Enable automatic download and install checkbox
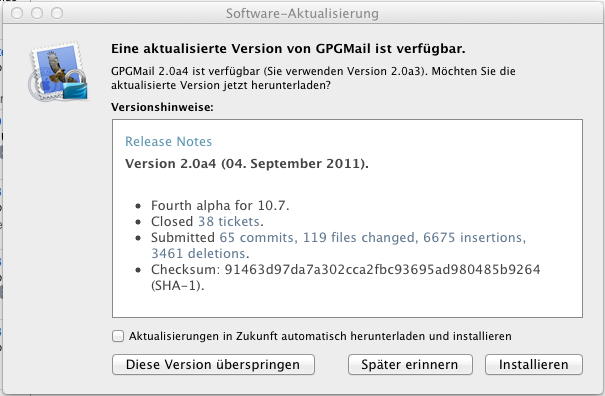This screenshot has width=605, height=396. (118, 336)
